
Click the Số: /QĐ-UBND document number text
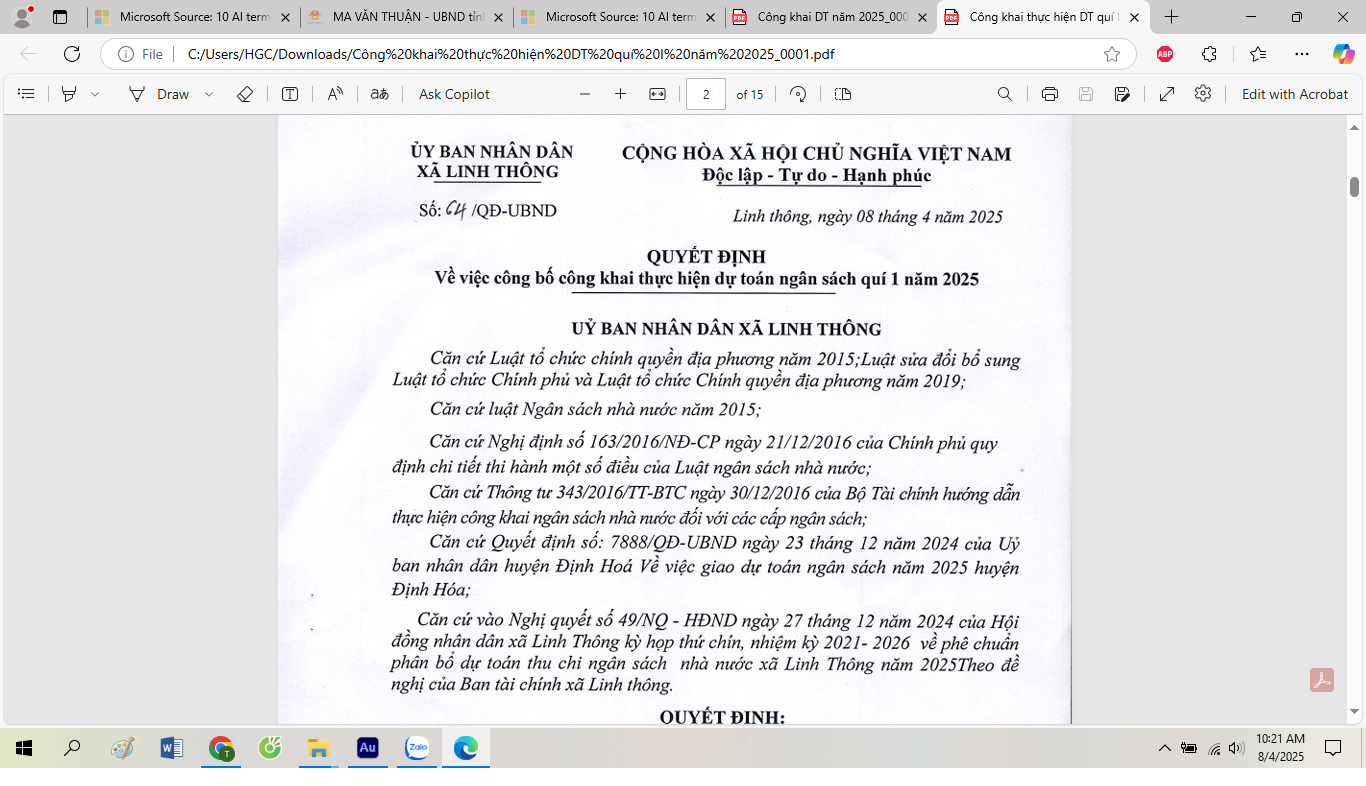coord(488,210)
